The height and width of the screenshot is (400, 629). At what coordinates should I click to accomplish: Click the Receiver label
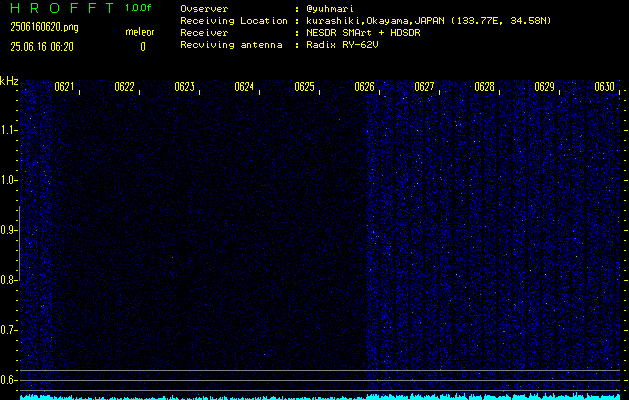click(204, 33)
